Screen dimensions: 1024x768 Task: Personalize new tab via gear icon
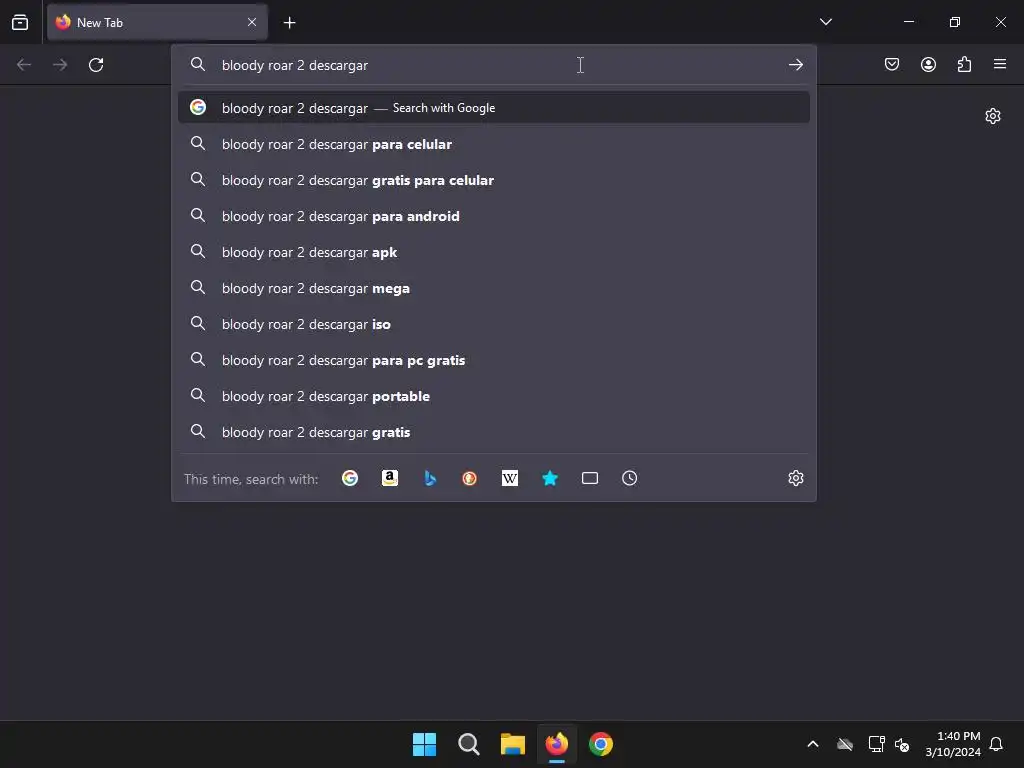[x=993, y=116]
